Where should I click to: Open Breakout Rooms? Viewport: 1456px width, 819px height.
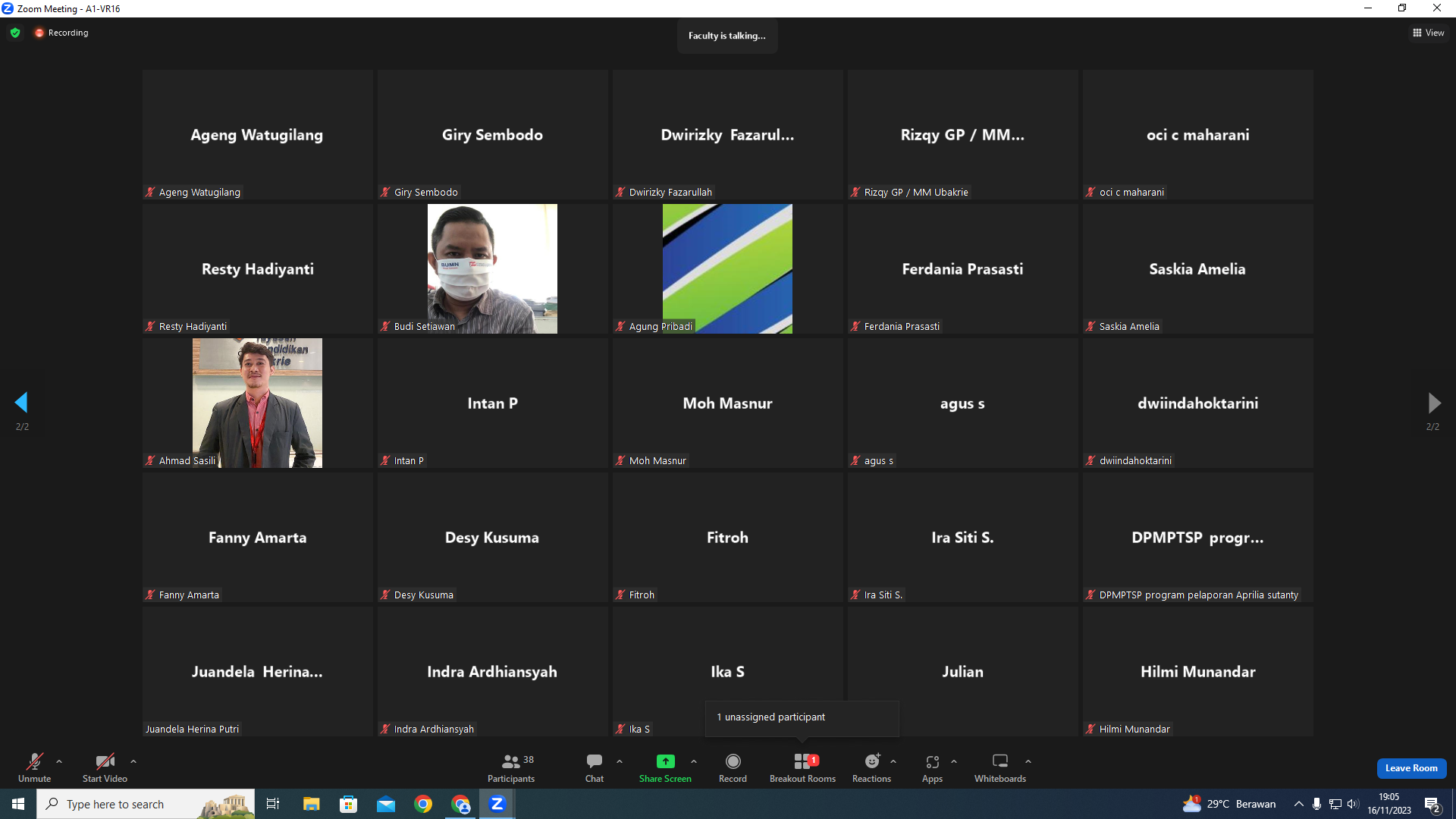pos(802,767)
